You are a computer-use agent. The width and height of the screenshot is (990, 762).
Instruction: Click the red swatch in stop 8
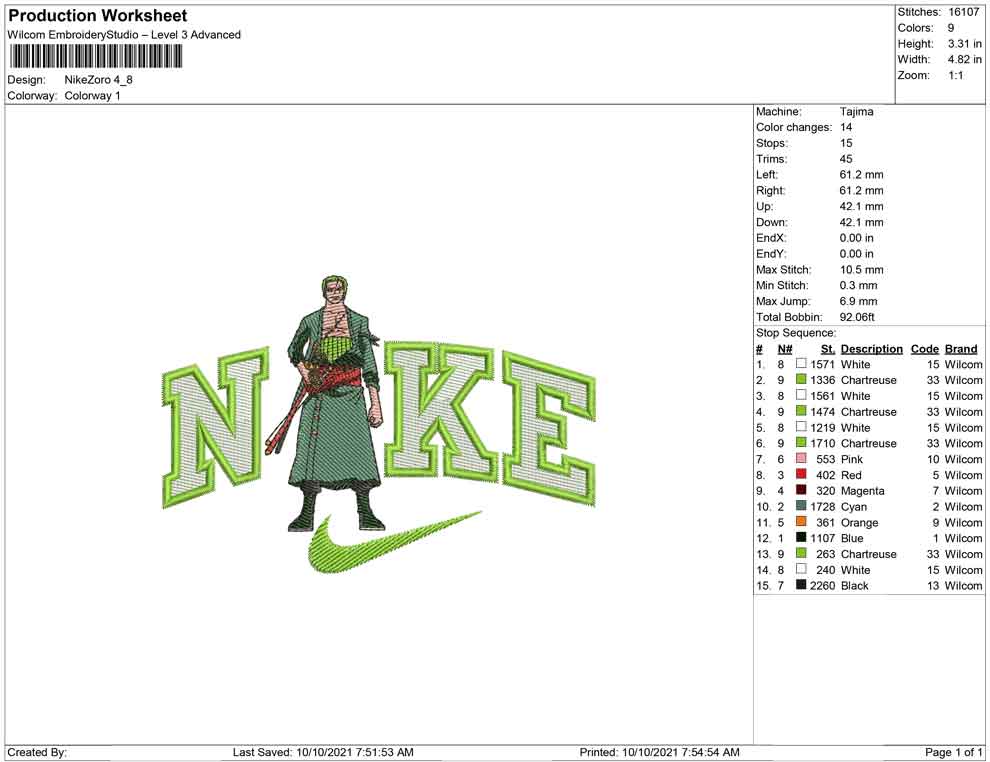[801, 474]
